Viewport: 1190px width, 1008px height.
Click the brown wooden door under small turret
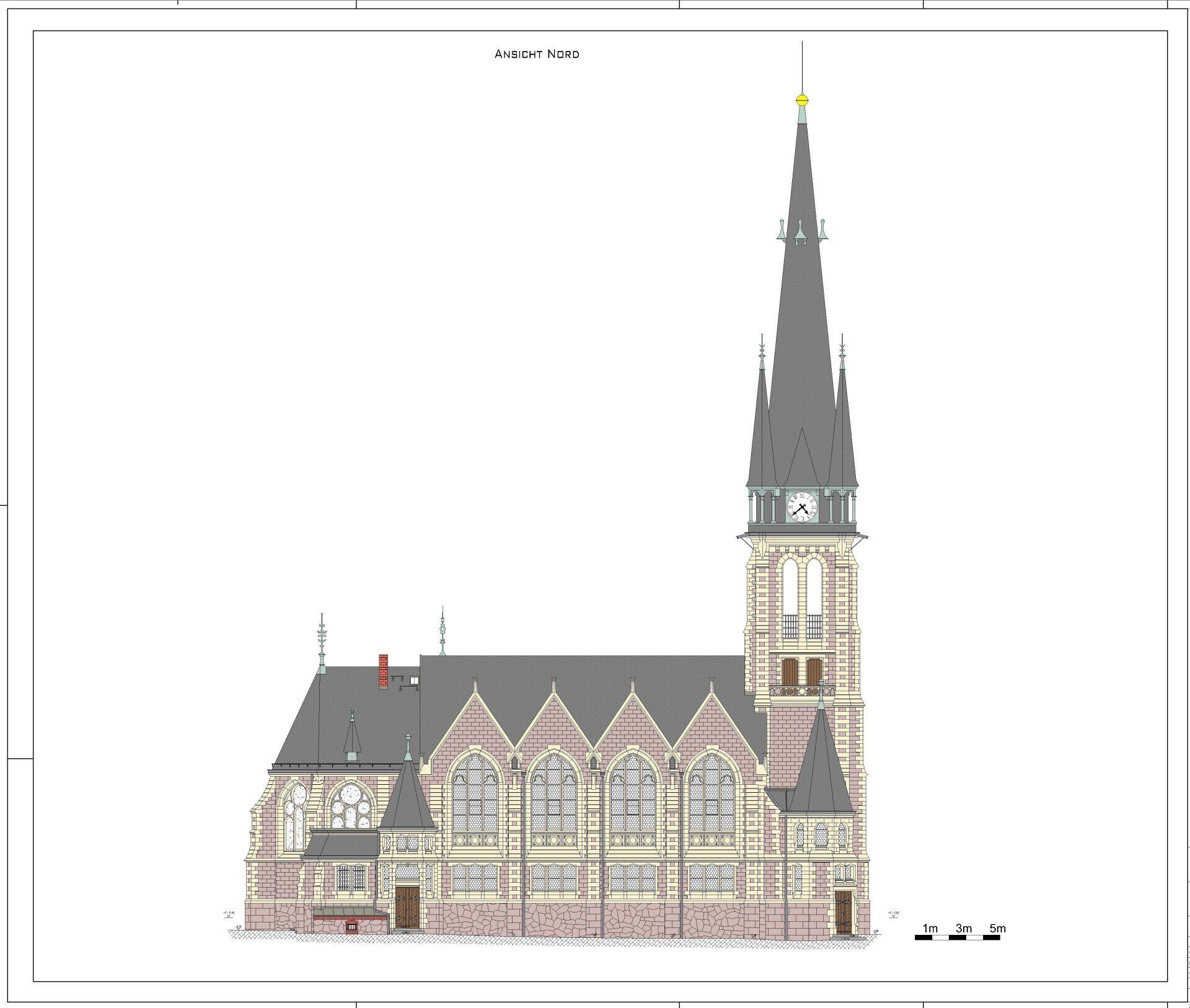click(x=407, y=907)
